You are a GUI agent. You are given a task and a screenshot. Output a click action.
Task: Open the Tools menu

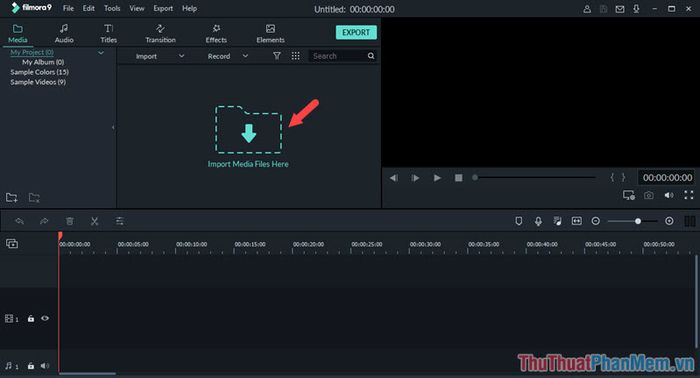112,8
